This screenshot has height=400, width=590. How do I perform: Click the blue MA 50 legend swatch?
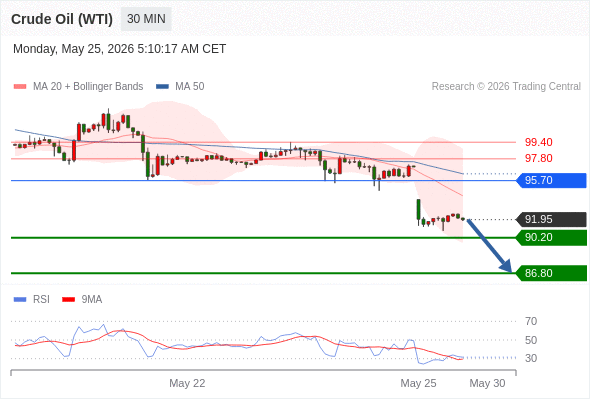pyautogui.click(x=162, y=87)
